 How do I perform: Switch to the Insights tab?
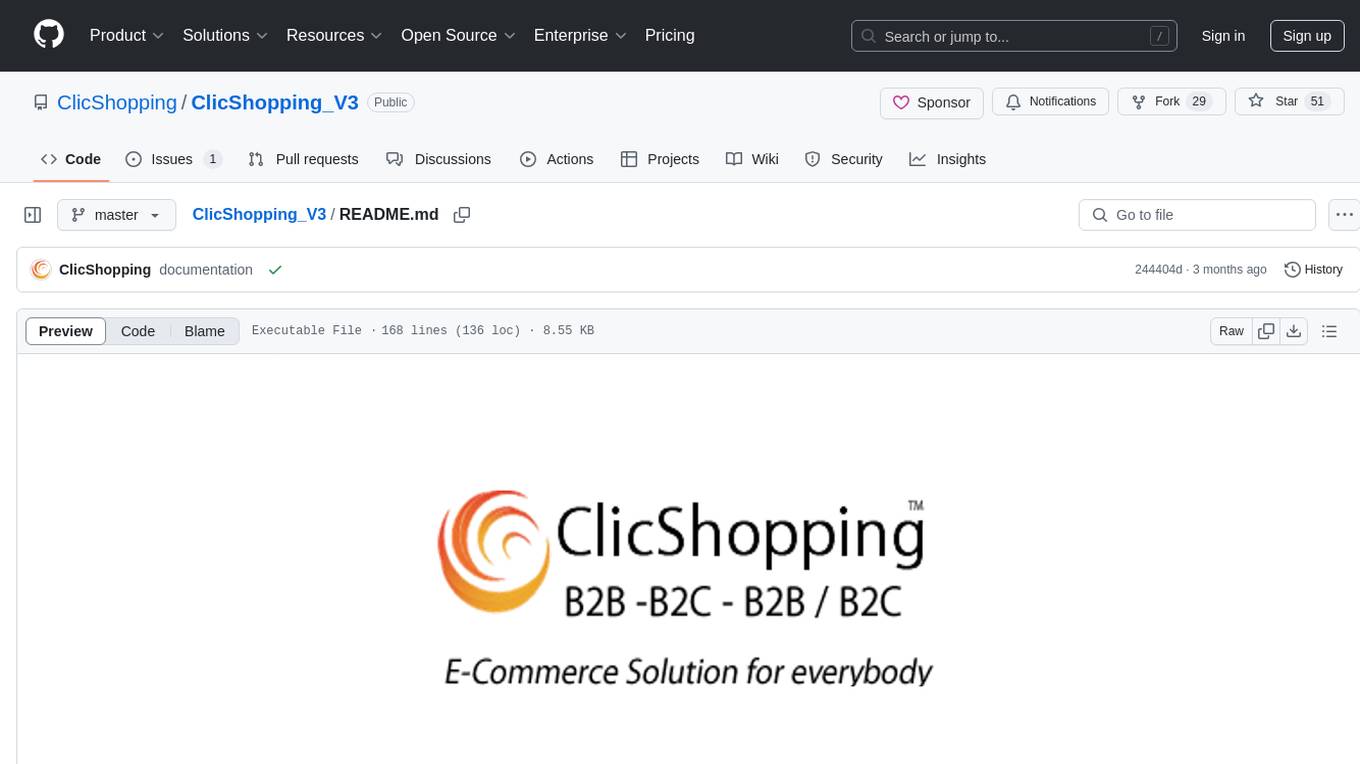[947, 159]
